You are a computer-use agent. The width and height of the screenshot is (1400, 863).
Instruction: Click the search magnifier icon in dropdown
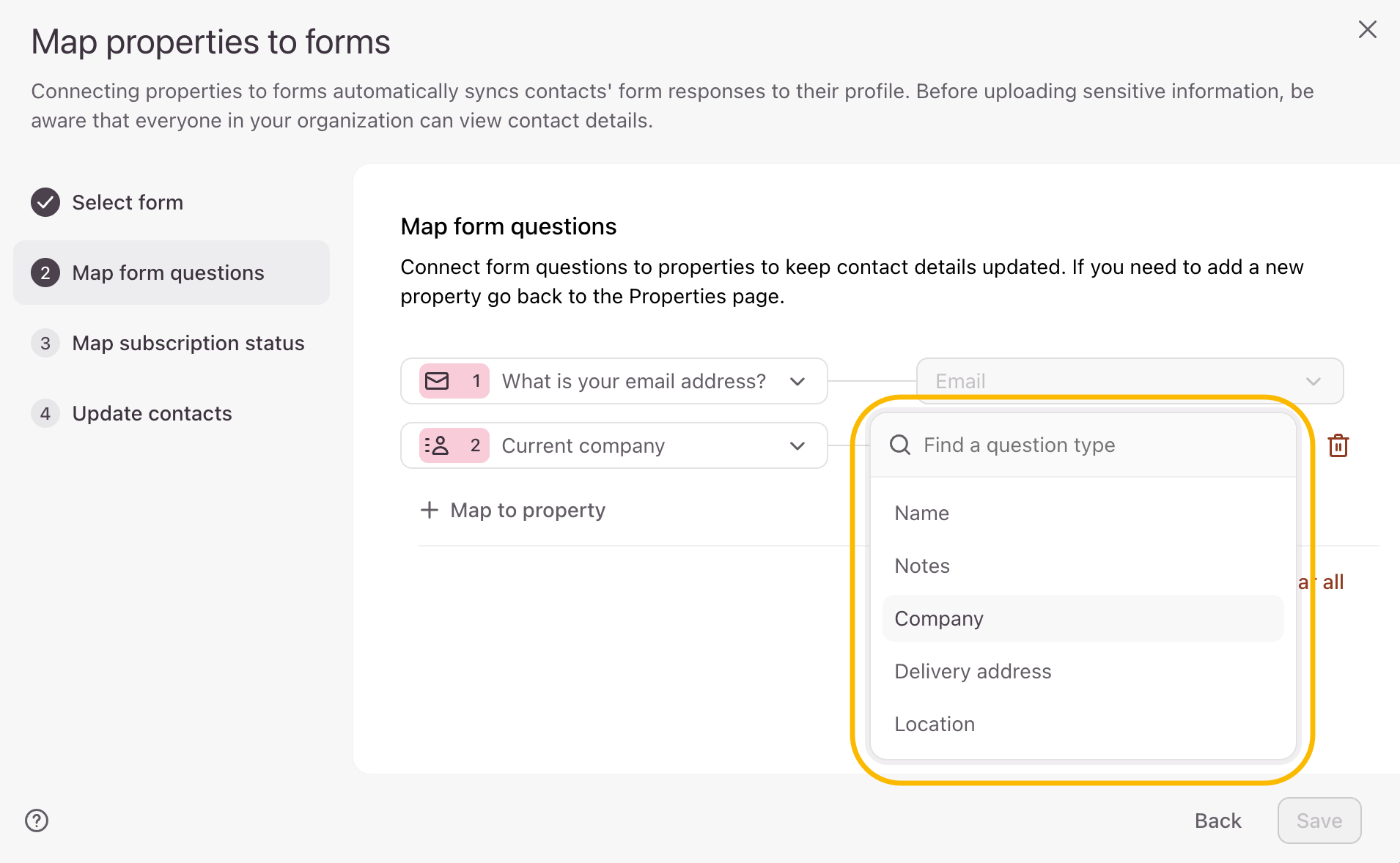click(899, 445)
